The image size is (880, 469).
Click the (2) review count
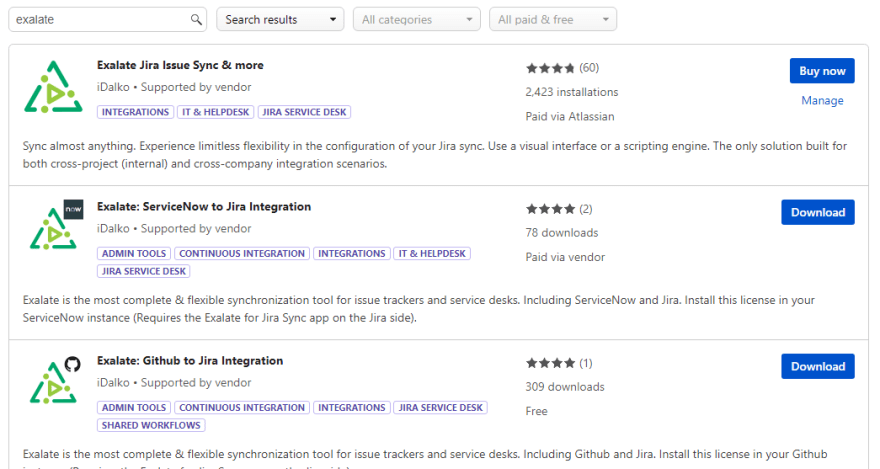tap(586, 209)
